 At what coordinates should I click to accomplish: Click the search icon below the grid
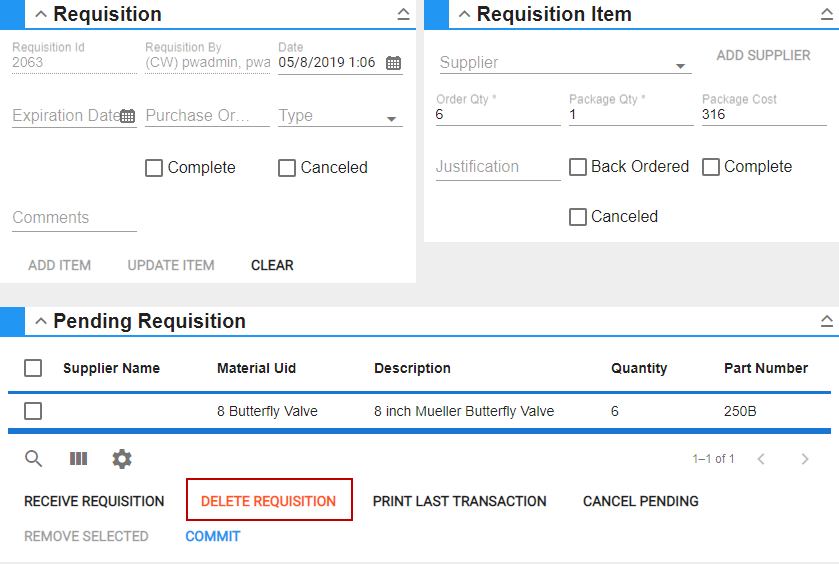[x=34, y=459]
